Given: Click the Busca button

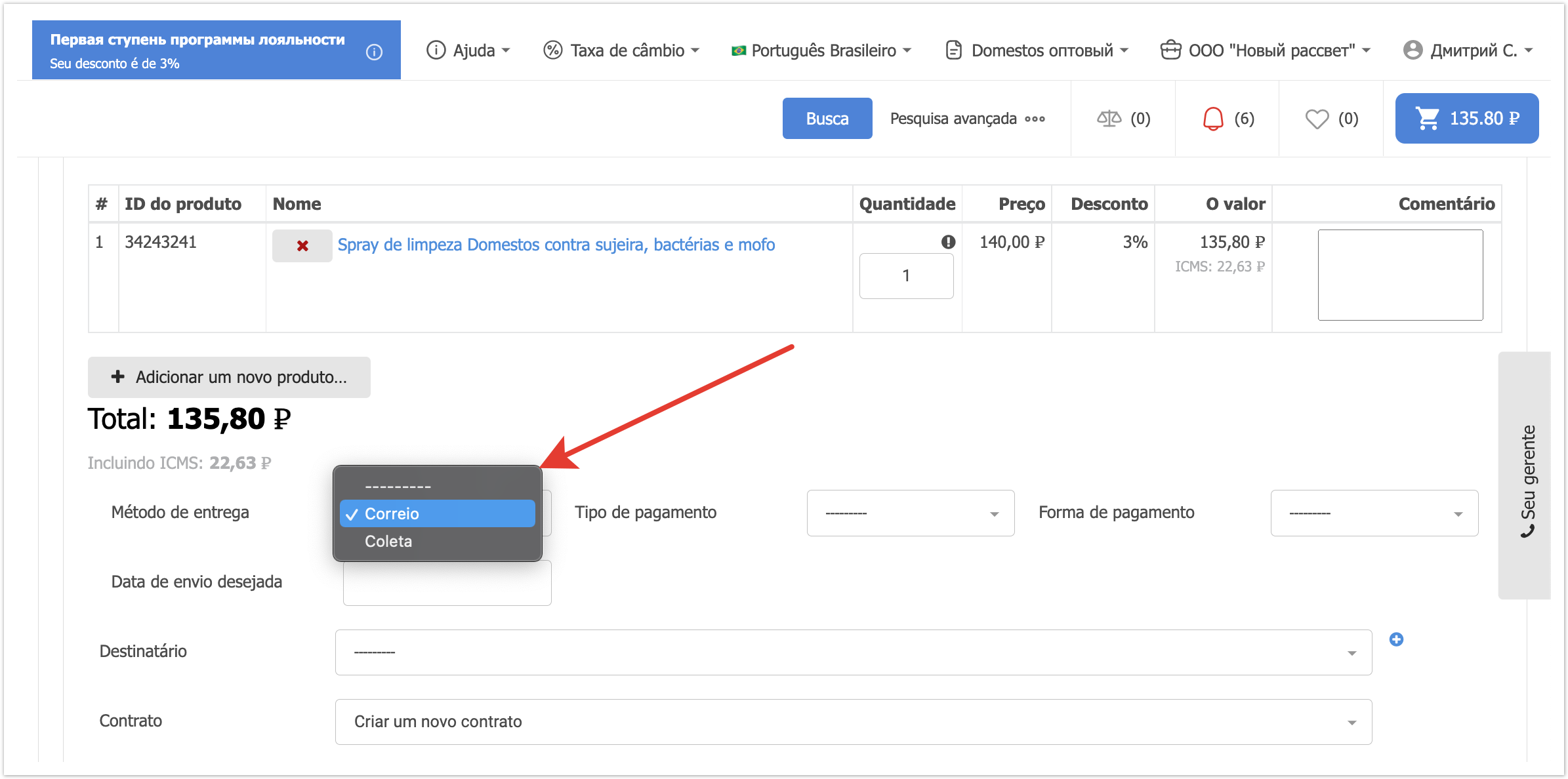Looking at the screenshot, I should click(x=827, y=119).
